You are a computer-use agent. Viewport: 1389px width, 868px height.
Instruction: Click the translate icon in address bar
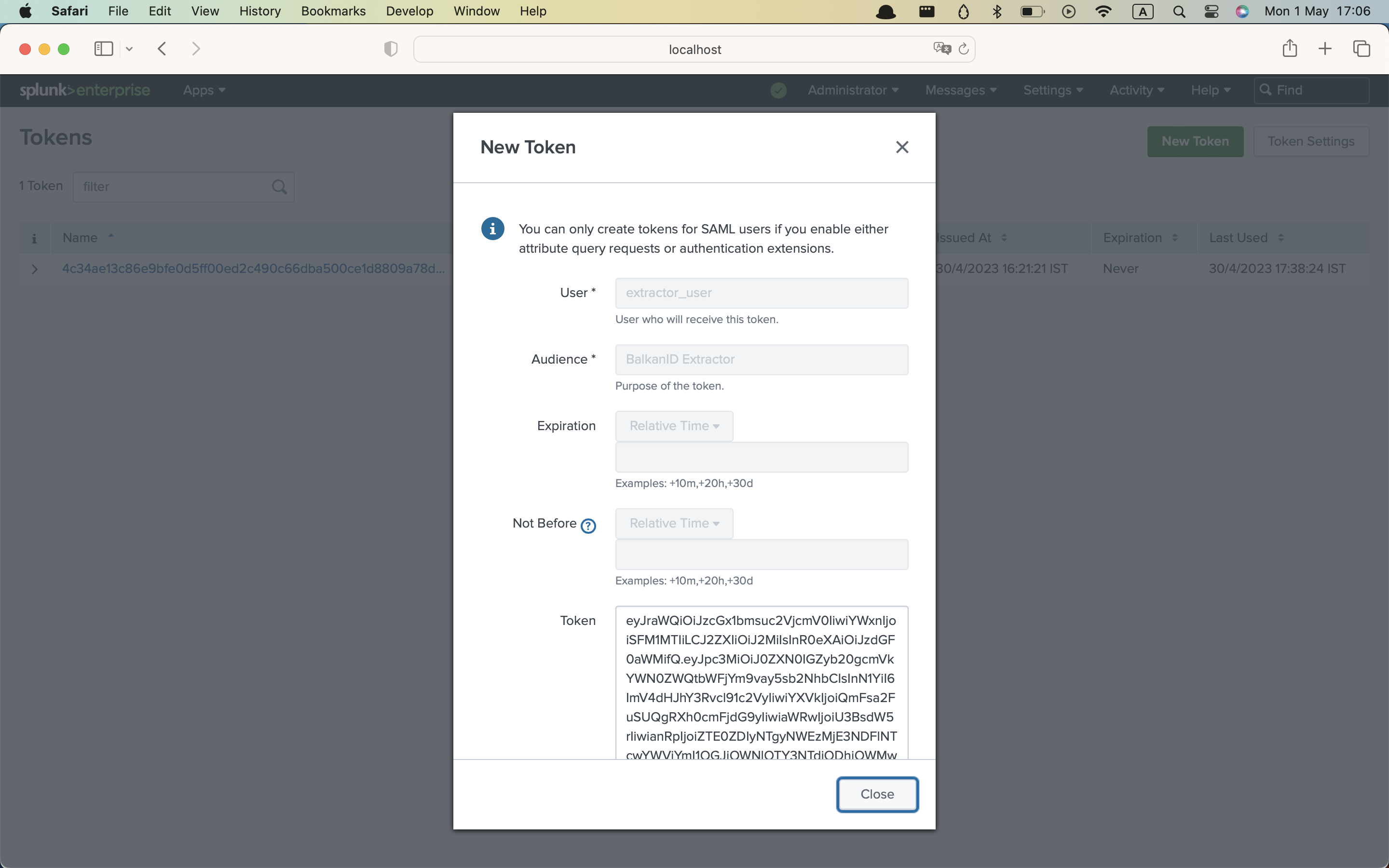click(941, 49)
